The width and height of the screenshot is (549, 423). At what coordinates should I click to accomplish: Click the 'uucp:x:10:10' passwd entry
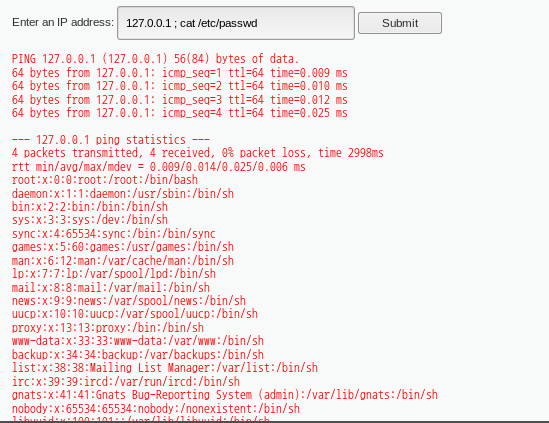(135, 314)
